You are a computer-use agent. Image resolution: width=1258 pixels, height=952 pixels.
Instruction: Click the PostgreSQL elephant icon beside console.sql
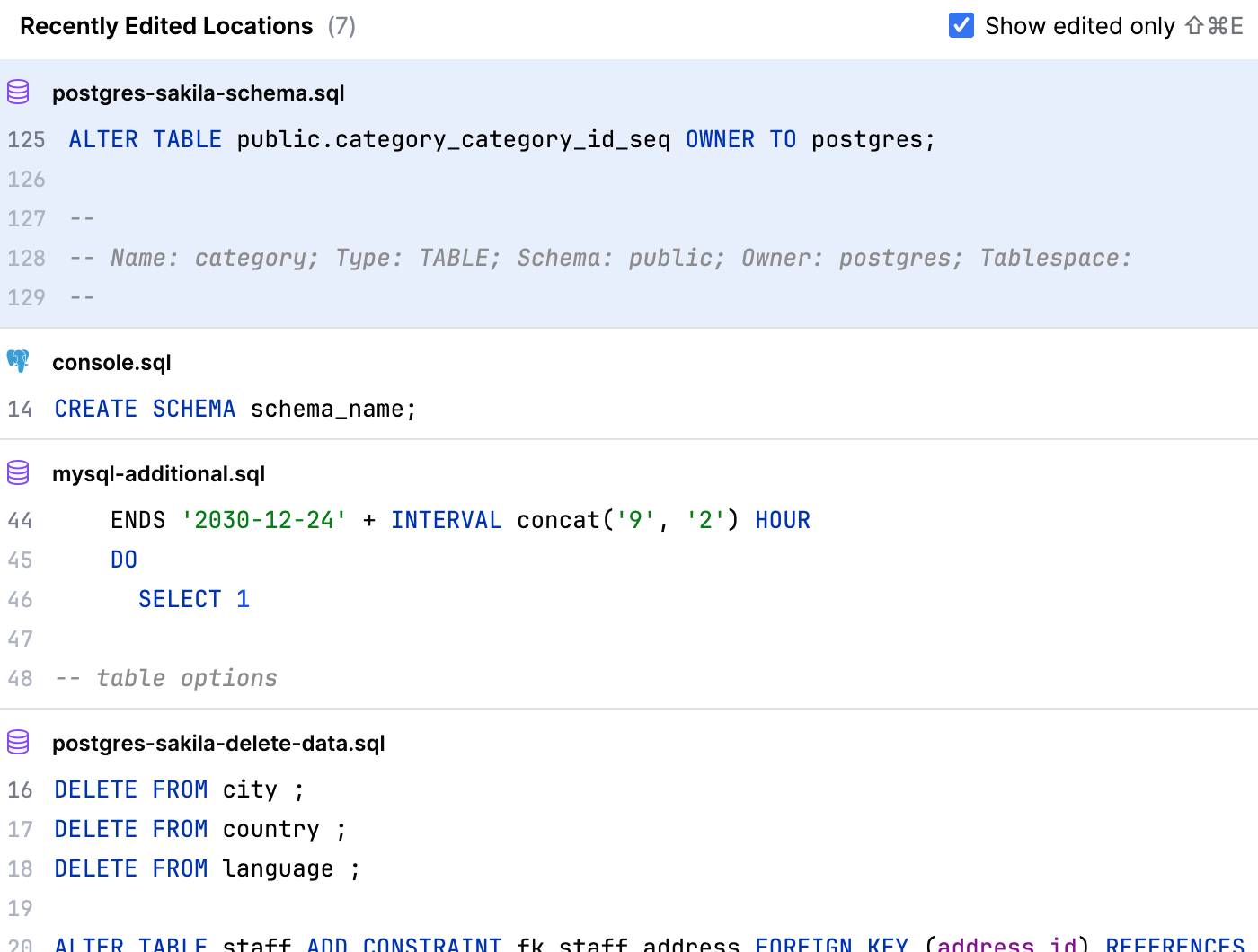[18, 362]
